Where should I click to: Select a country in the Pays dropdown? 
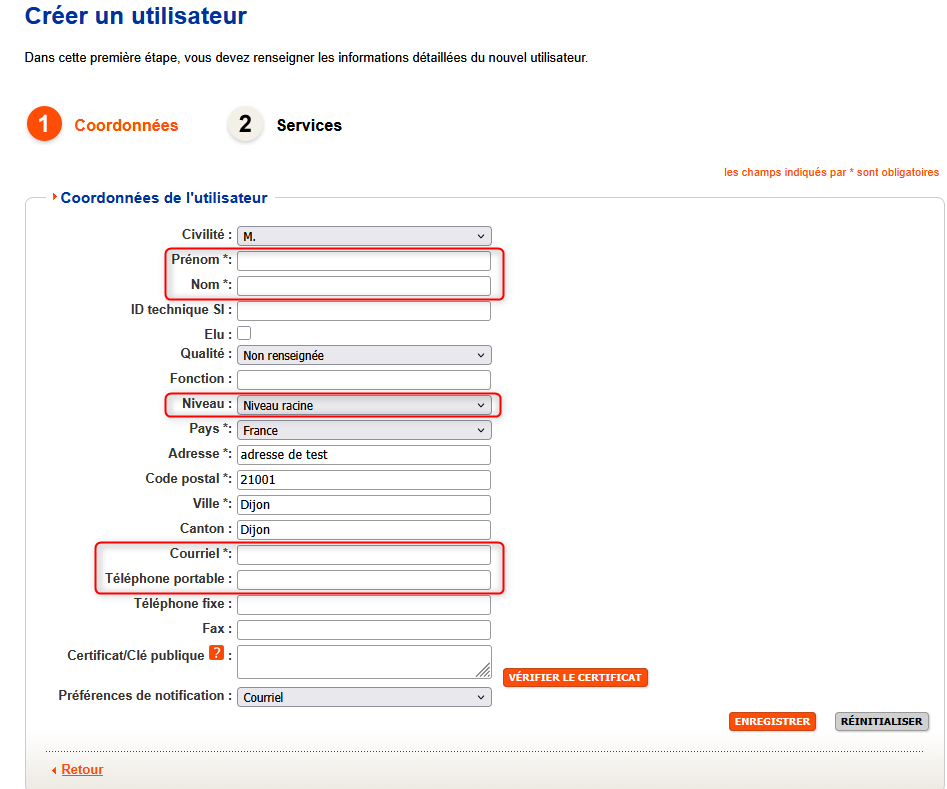point(364,430)
